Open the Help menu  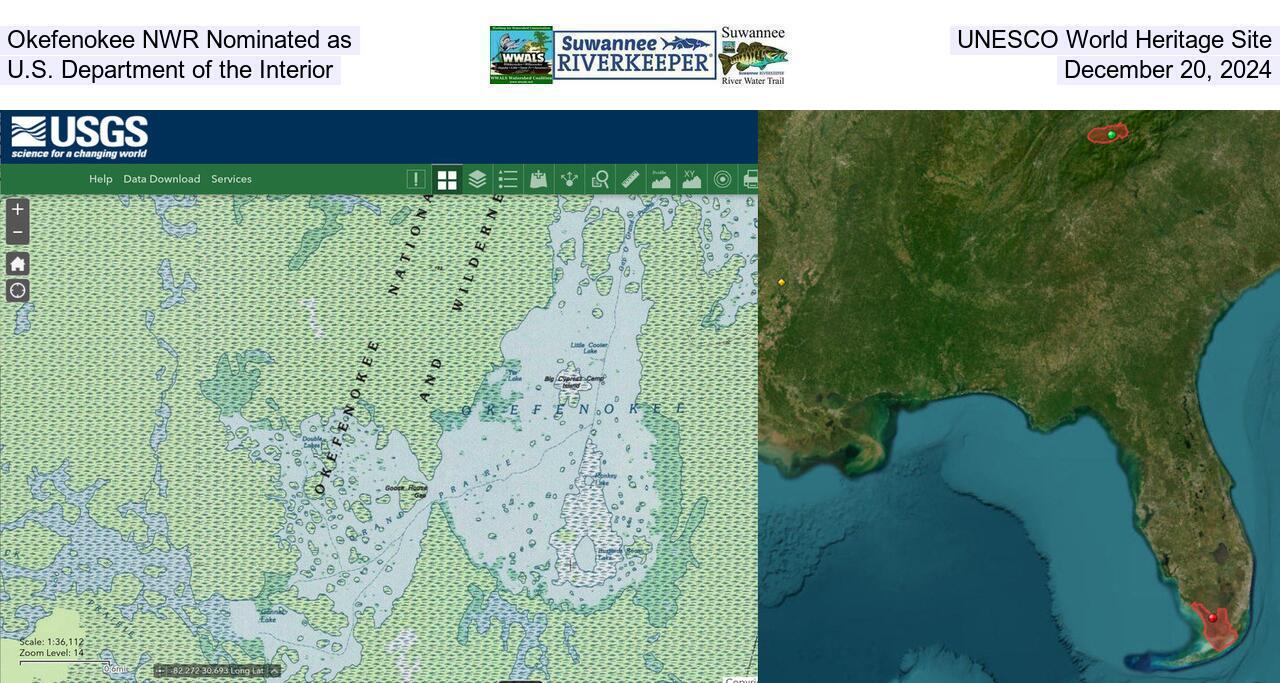[x=101, y=179]
